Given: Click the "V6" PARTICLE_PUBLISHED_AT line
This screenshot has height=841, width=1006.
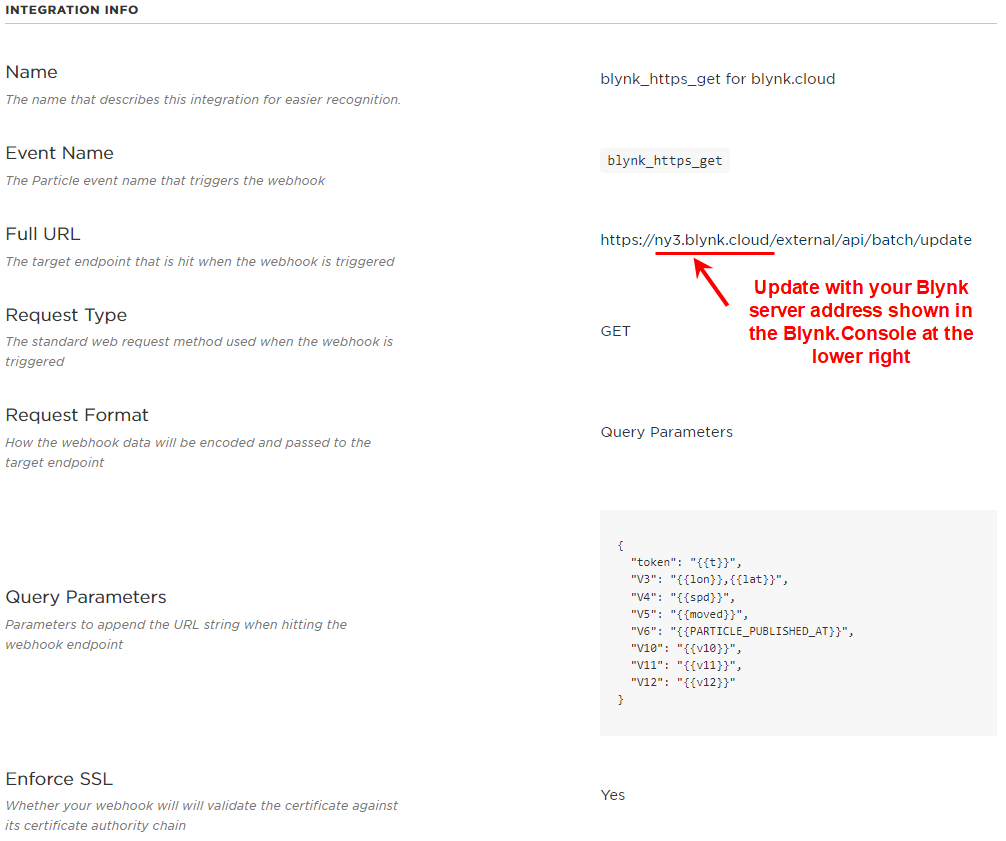Looking at the screenshot, I should pyautogui.click(x=742, y=631).
